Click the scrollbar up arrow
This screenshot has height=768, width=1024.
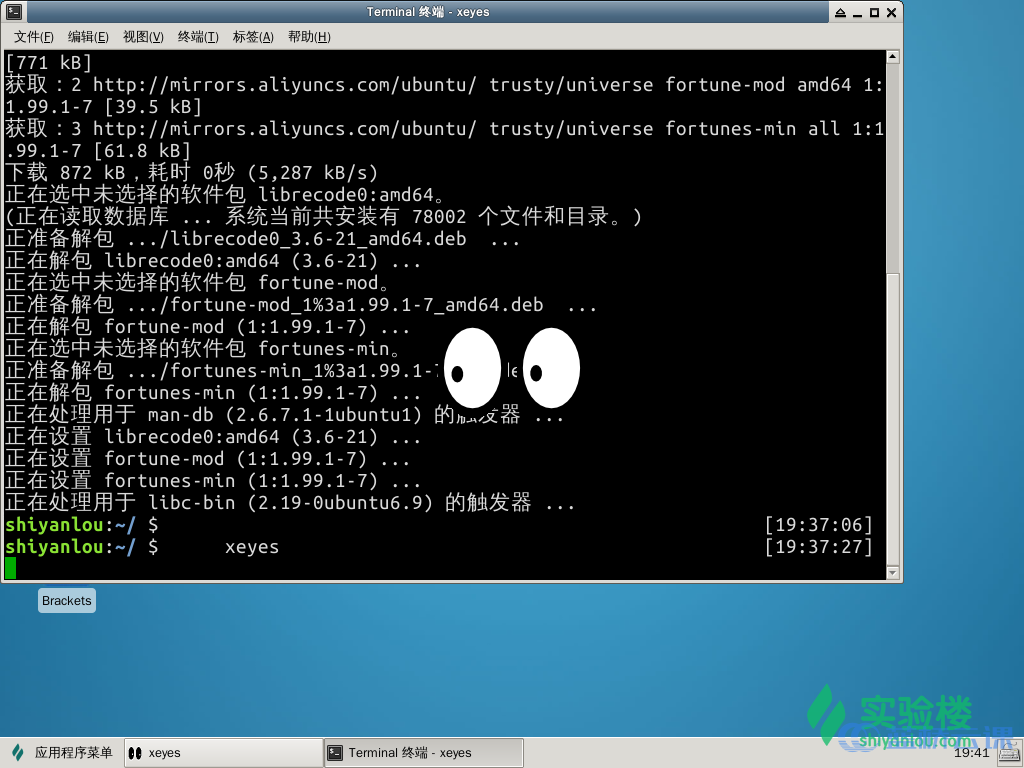pyautogui.click(x=890, y=57)
